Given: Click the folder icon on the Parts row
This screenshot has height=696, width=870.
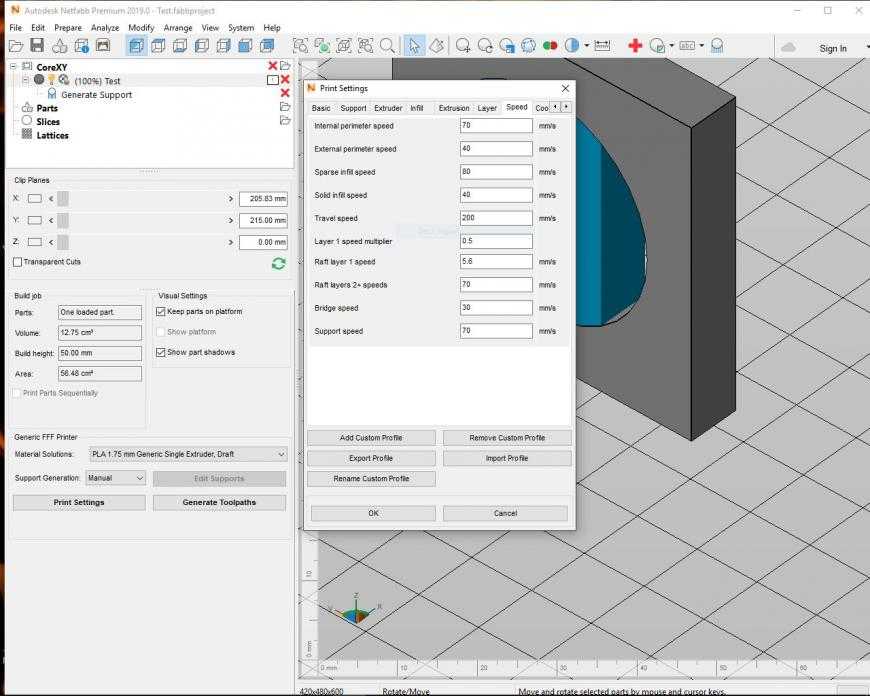Looking at the screenshot, I should (285, 107).
